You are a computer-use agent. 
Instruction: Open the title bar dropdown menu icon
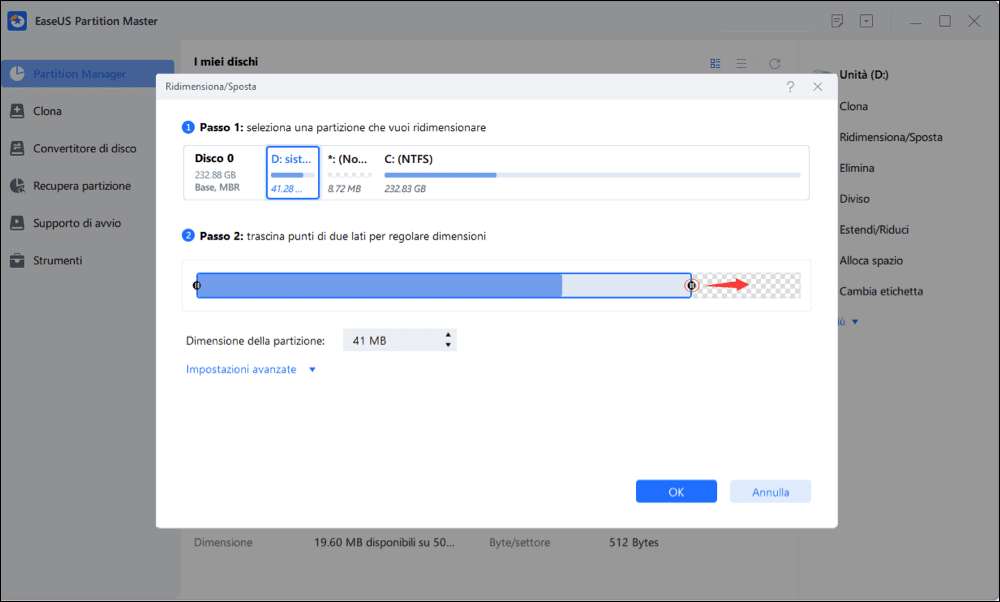point(866,21)
